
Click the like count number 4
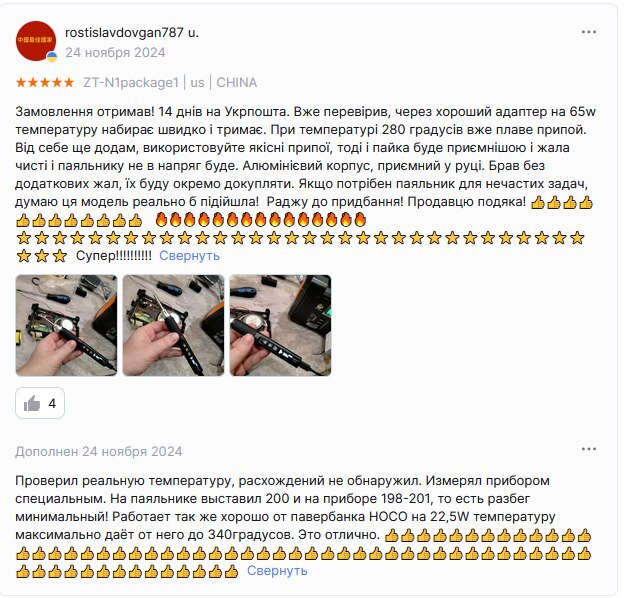(52, 403)
